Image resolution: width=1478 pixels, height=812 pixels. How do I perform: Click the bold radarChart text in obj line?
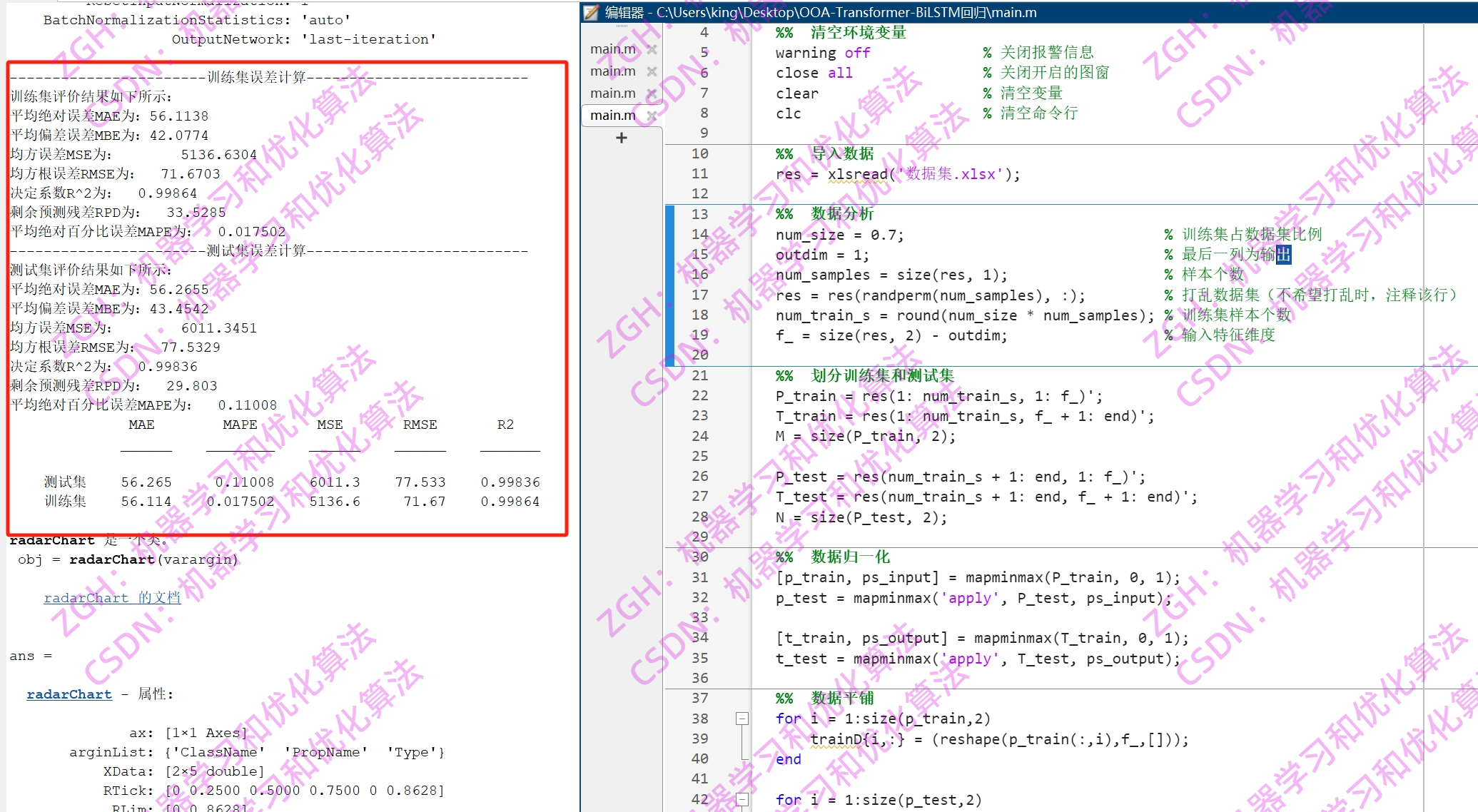[x=112, y=559]
